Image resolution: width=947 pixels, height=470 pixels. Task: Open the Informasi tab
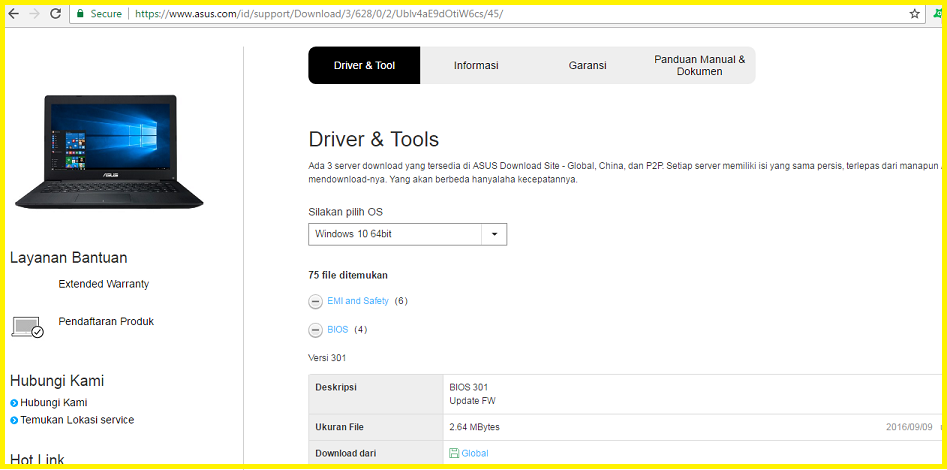click(477, 65)
